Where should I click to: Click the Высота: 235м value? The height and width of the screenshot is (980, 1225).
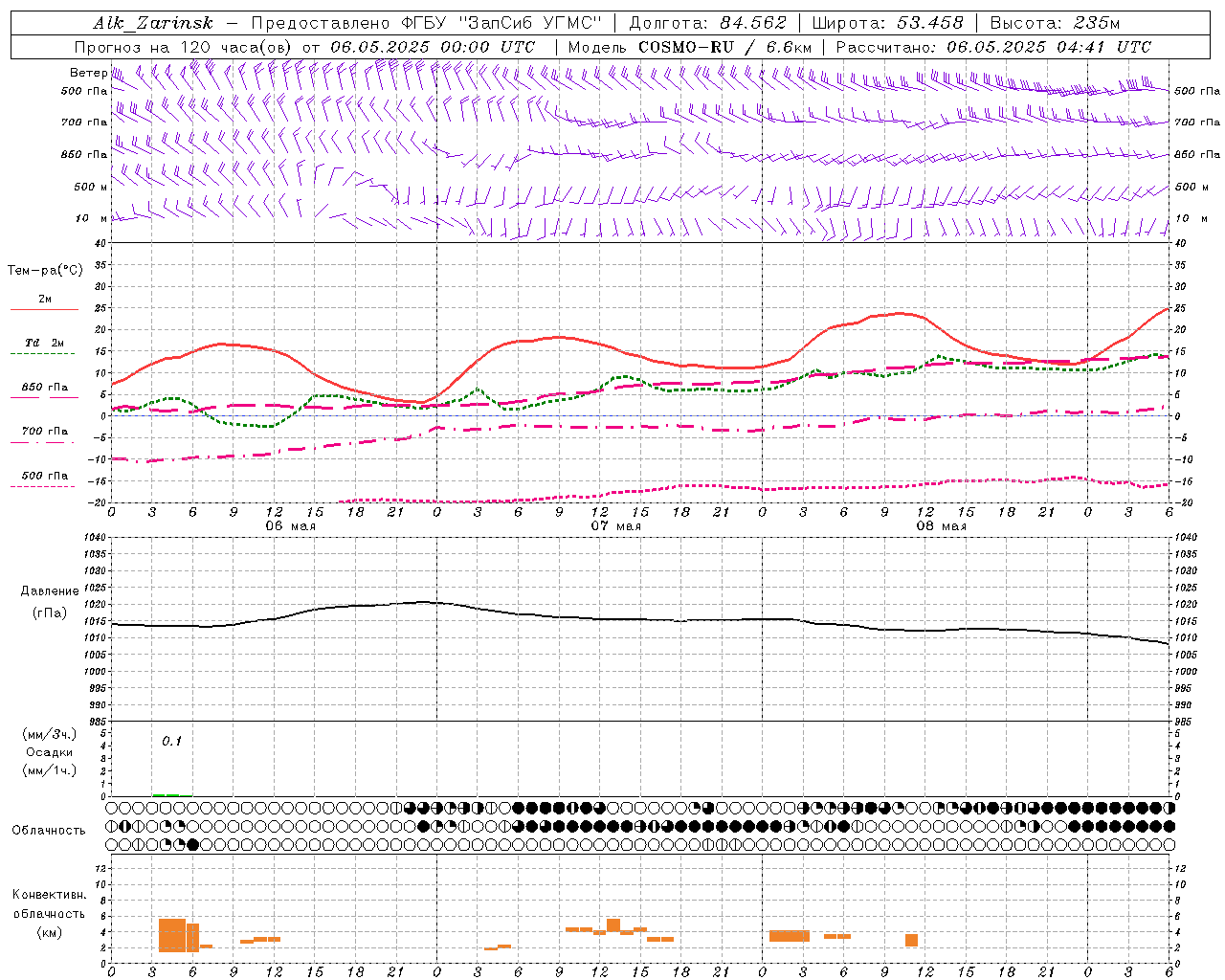click(x=1054, y=23)
